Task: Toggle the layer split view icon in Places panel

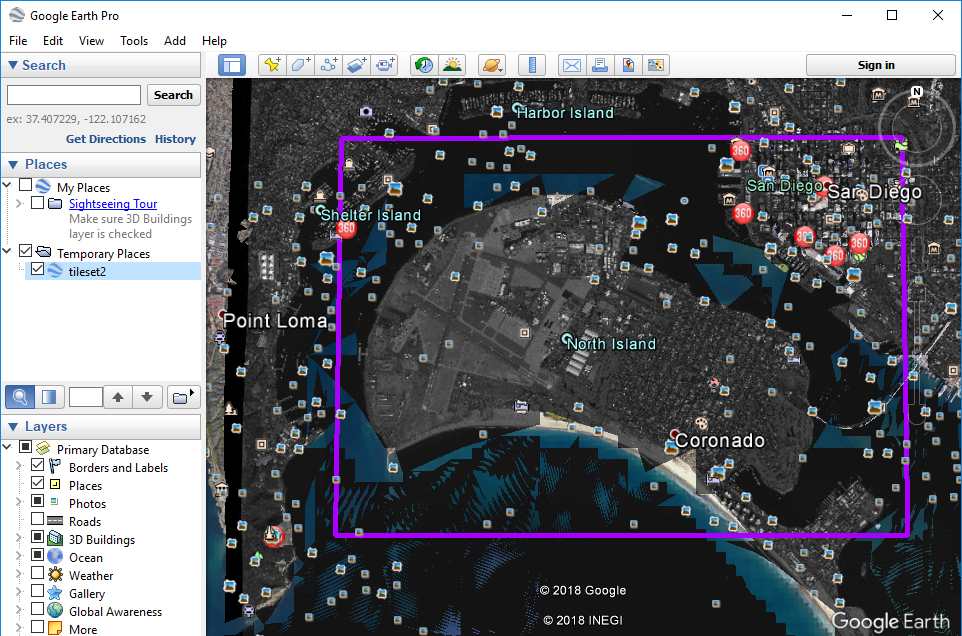Action: (49, 397)
